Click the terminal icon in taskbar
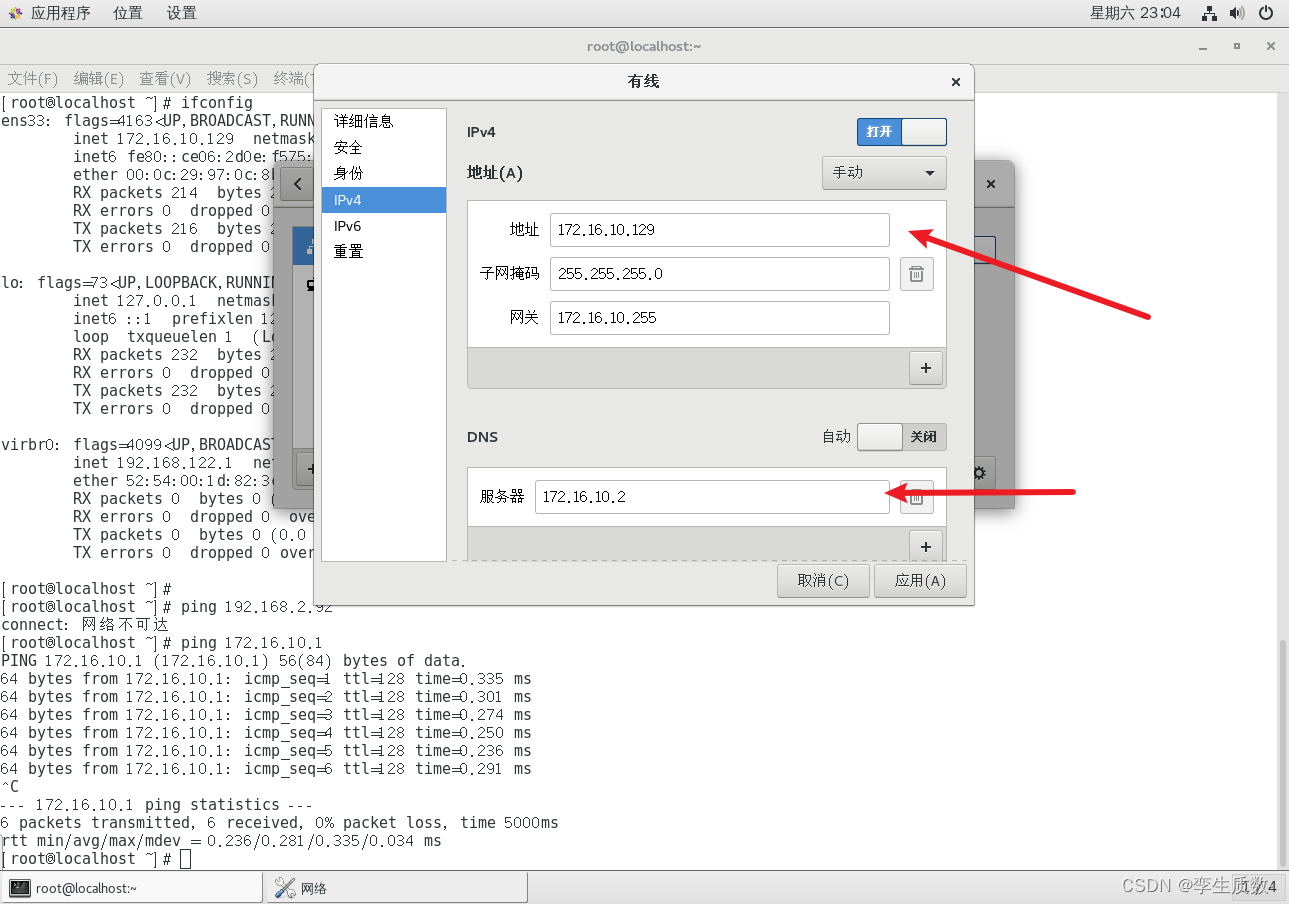 click(20, 888)
